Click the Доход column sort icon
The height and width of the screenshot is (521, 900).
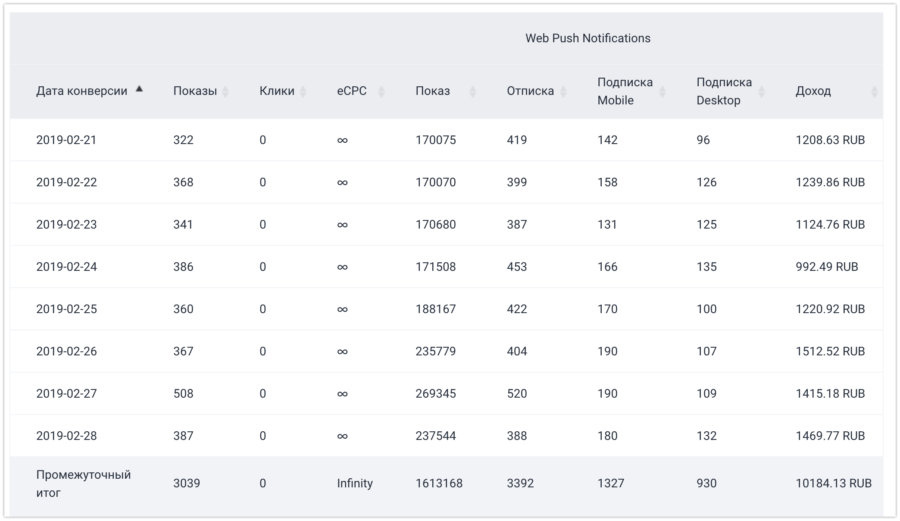[874, 91]
